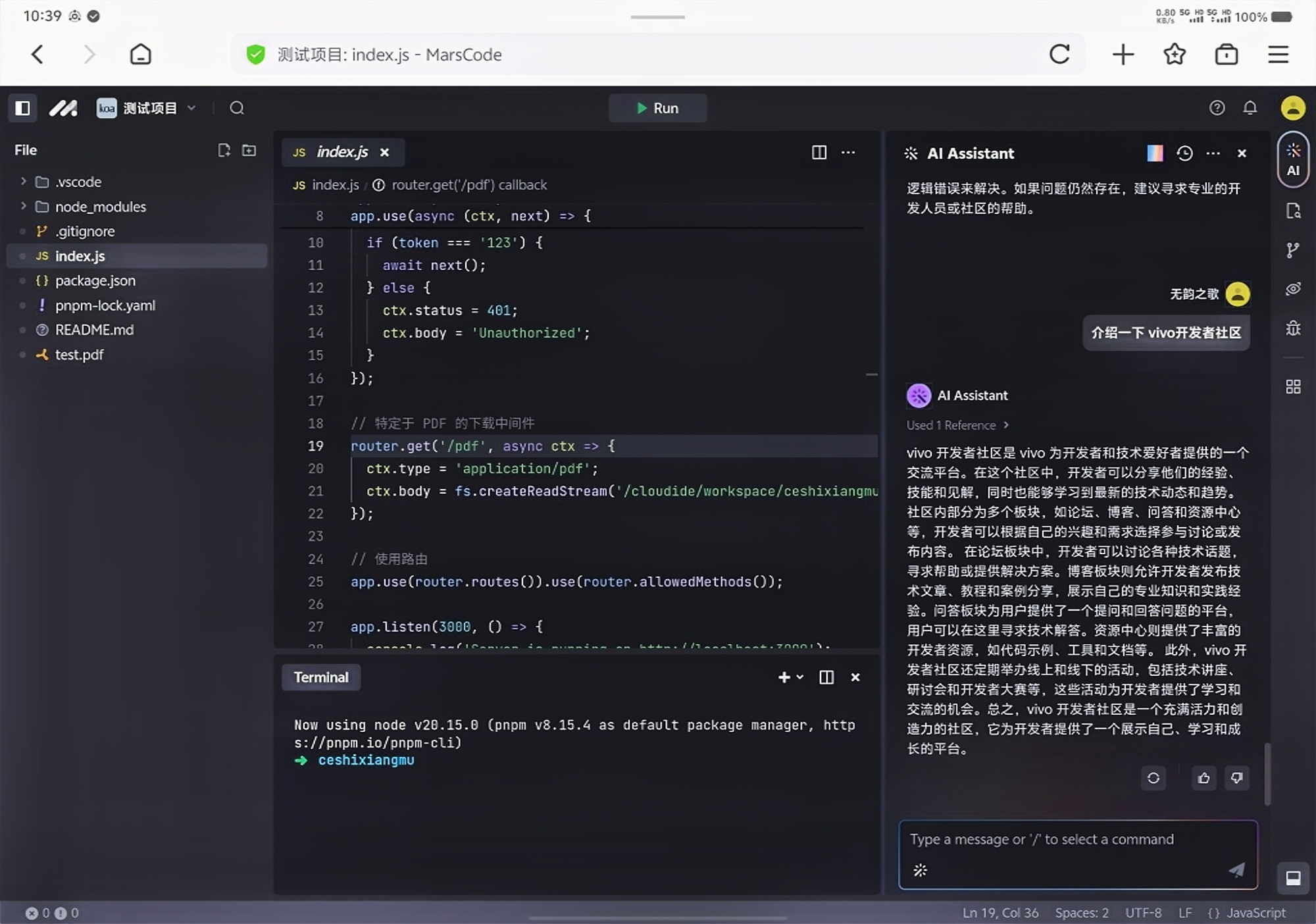
Task: Open a new browser tab
Action: tap(1123, 54)
